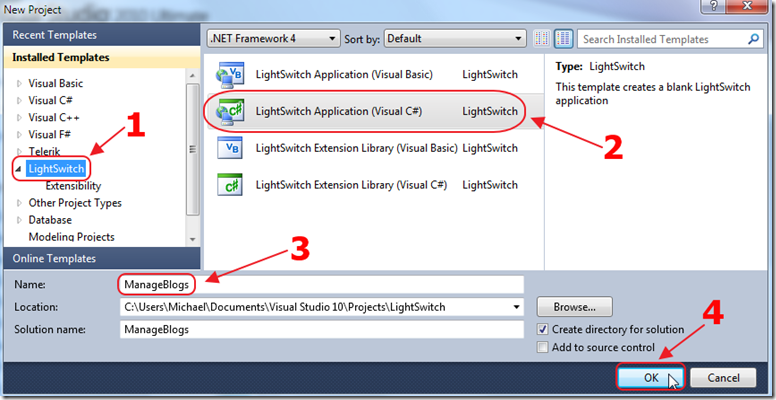Select the Telerik category label
Viewport: 776px width, 400px height.
click(x=45, y=151)
